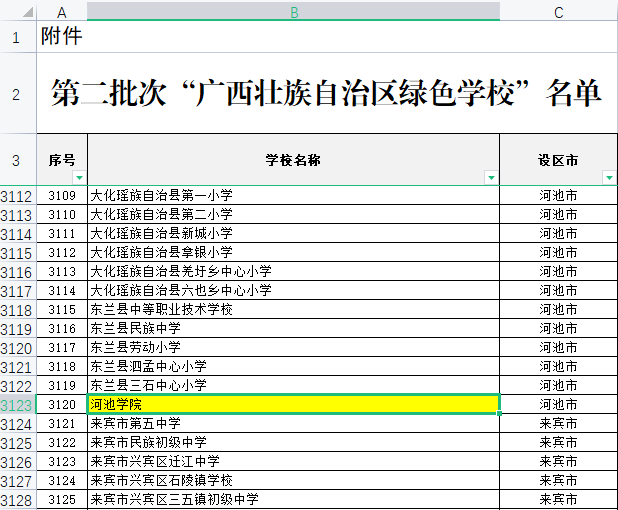The width and height of the screenshot is (618, 510).
Task: Click the select-all corner box
Action: point(18,12)
